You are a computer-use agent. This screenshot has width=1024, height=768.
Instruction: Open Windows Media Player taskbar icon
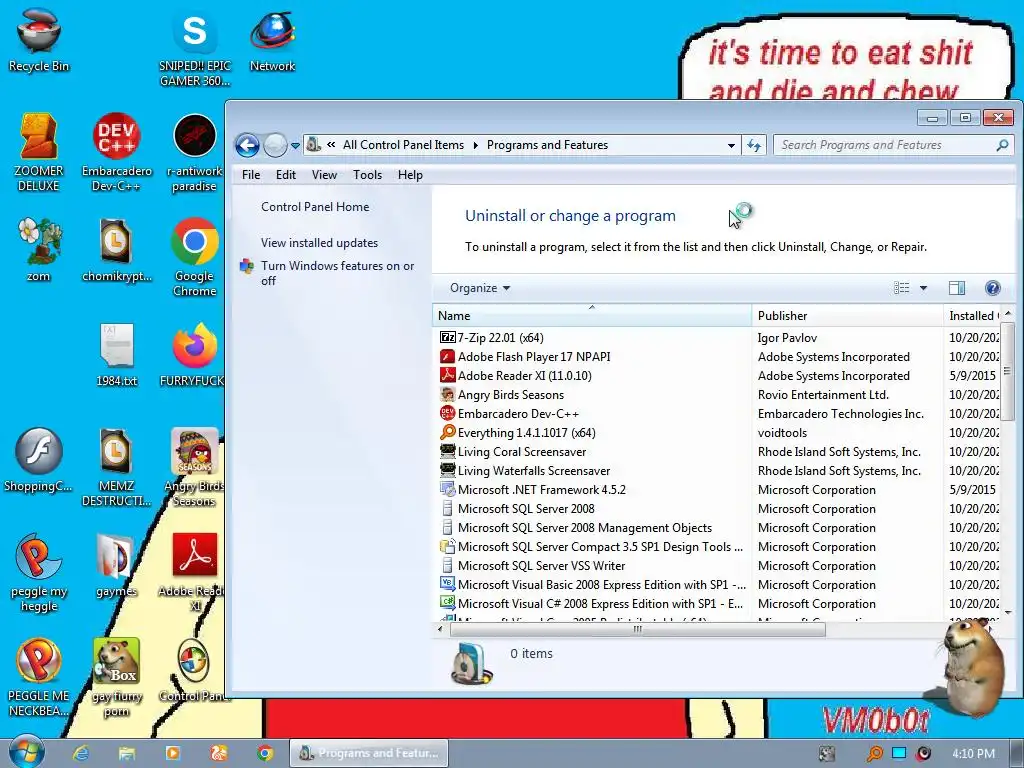click(x=173, y=753)
